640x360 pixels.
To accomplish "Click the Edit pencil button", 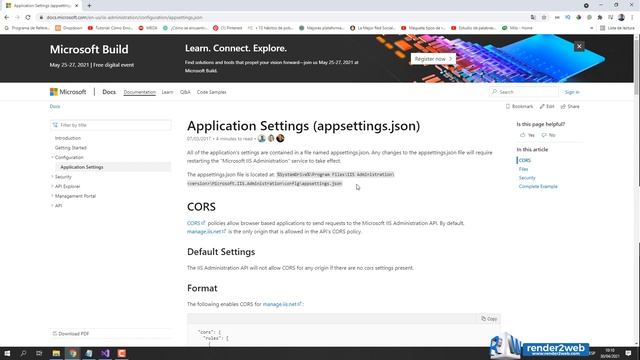I will click(547, 107).
